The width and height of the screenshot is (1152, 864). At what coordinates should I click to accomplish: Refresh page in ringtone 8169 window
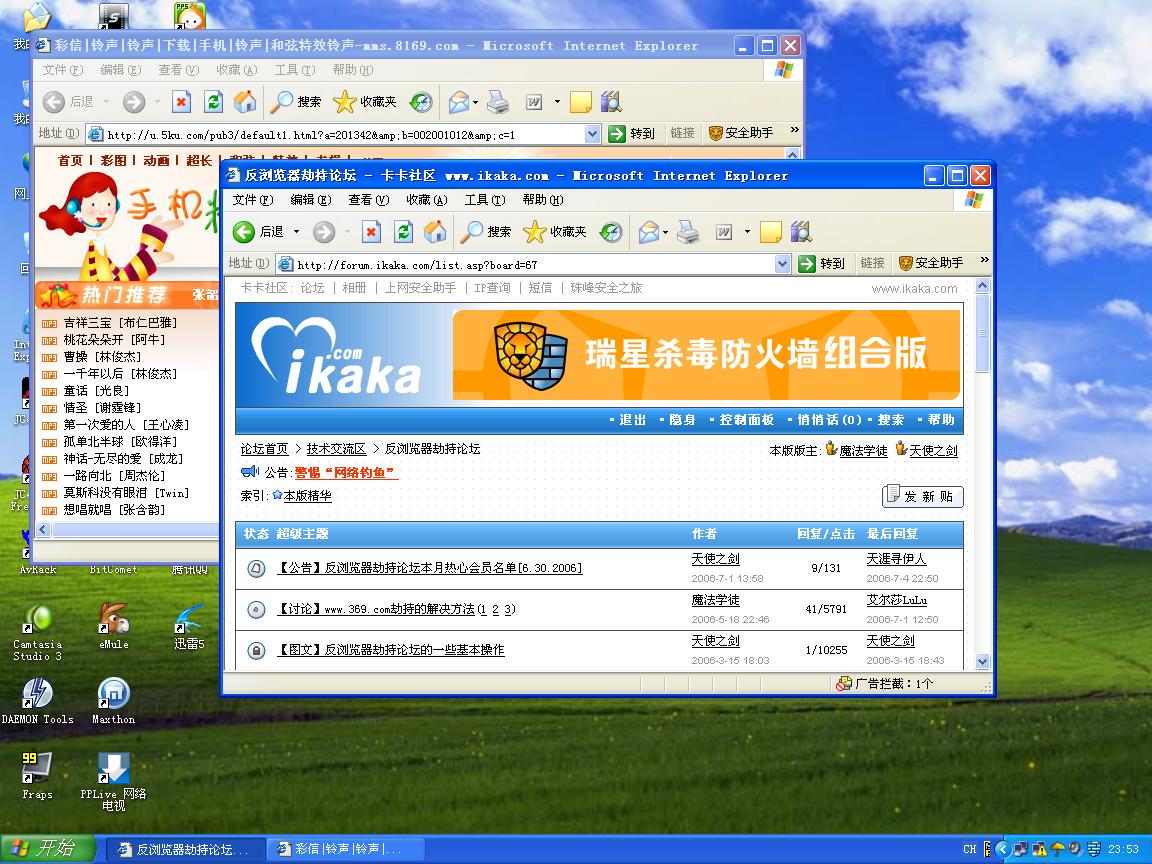[213, 101]
